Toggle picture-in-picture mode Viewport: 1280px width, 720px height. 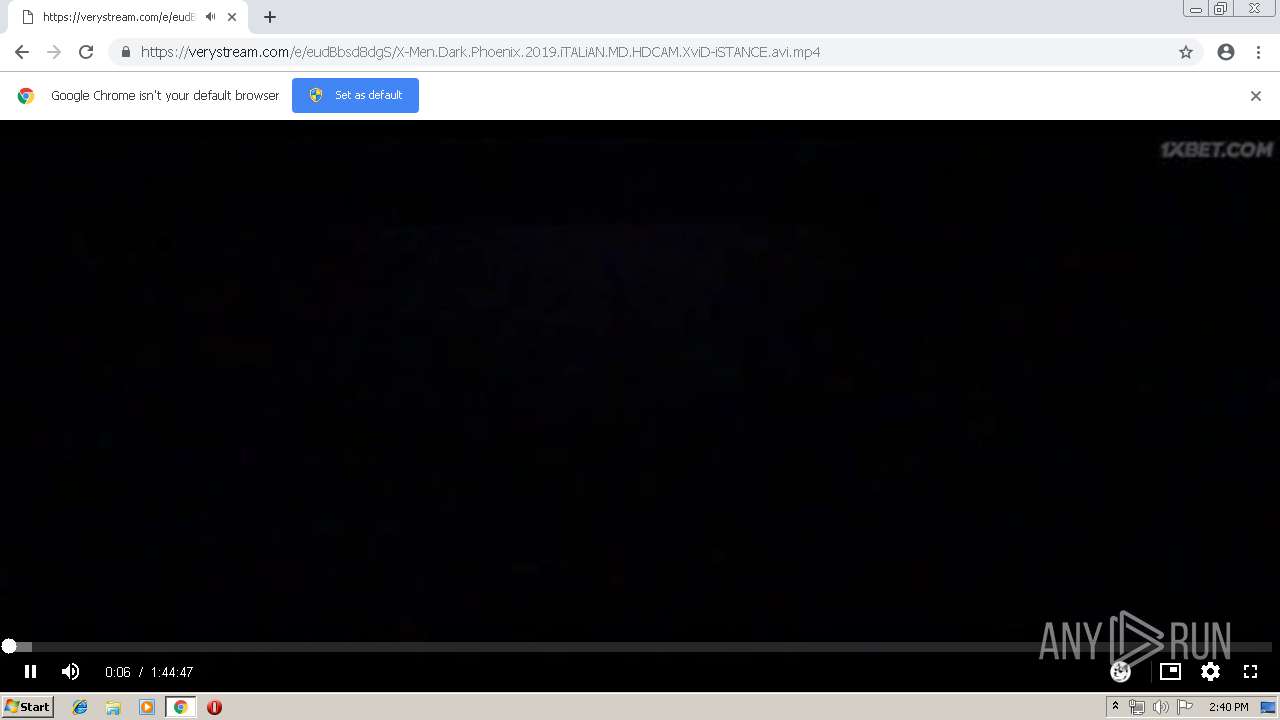(x=1170, y=672)
